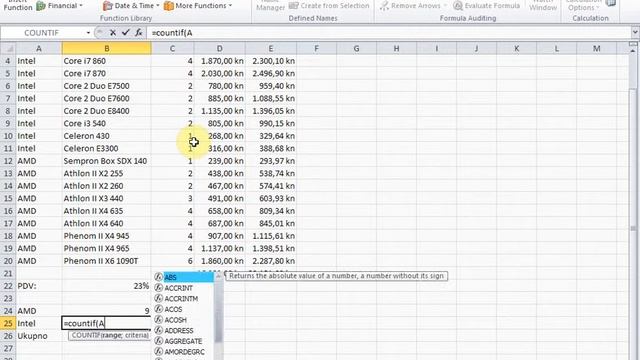Select column E header
The width and height of the screenshot is (640, 360).
[271, 49]
